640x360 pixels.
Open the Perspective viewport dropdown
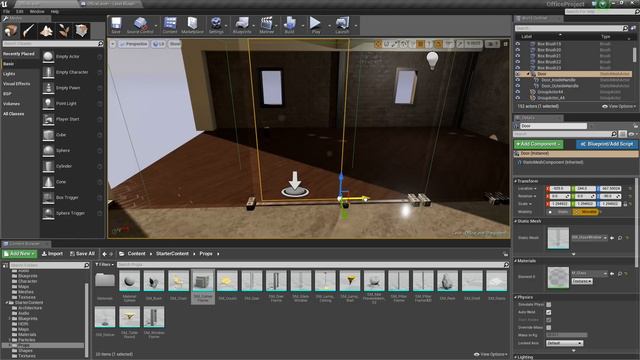133,44
